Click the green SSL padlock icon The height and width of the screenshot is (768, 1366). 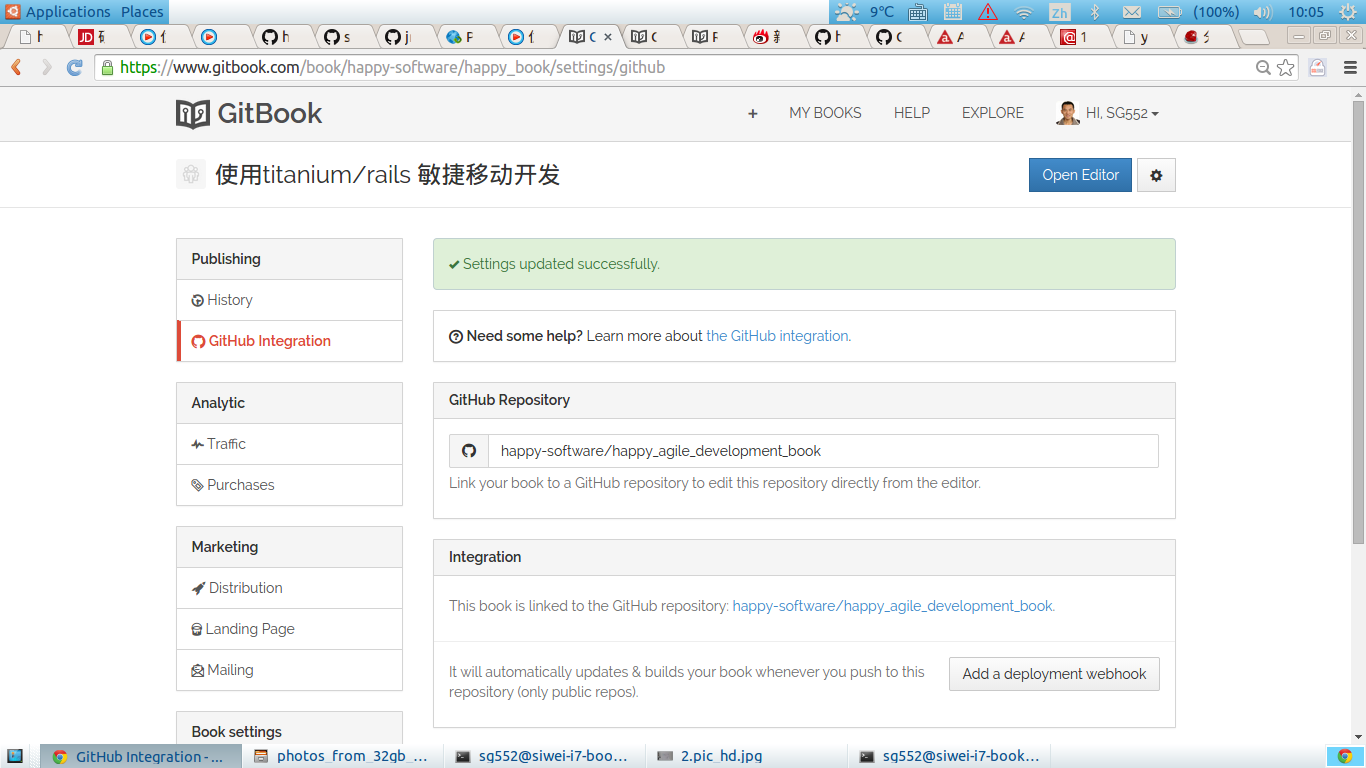pyautogui.click(x=107, y=67)
